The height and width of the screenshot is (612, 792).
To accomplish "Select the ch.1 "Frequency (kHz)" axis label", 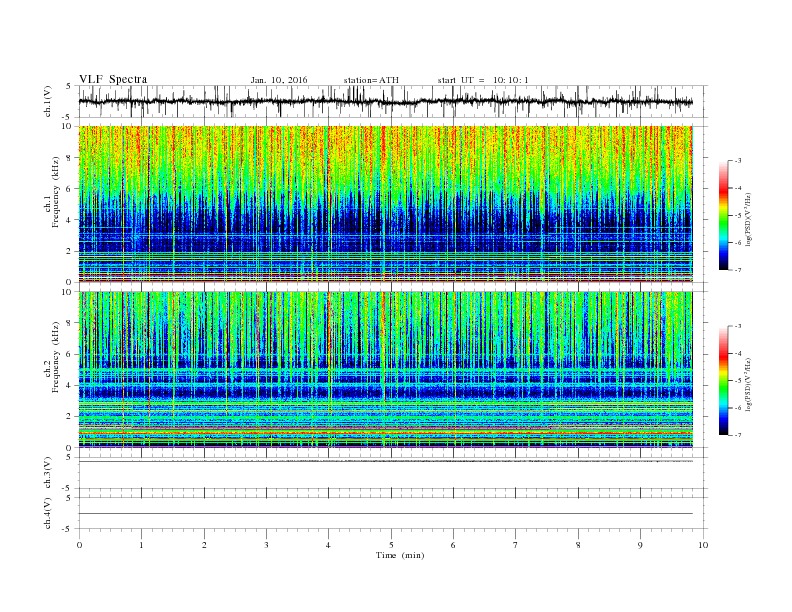I will [x=55, y=192].
